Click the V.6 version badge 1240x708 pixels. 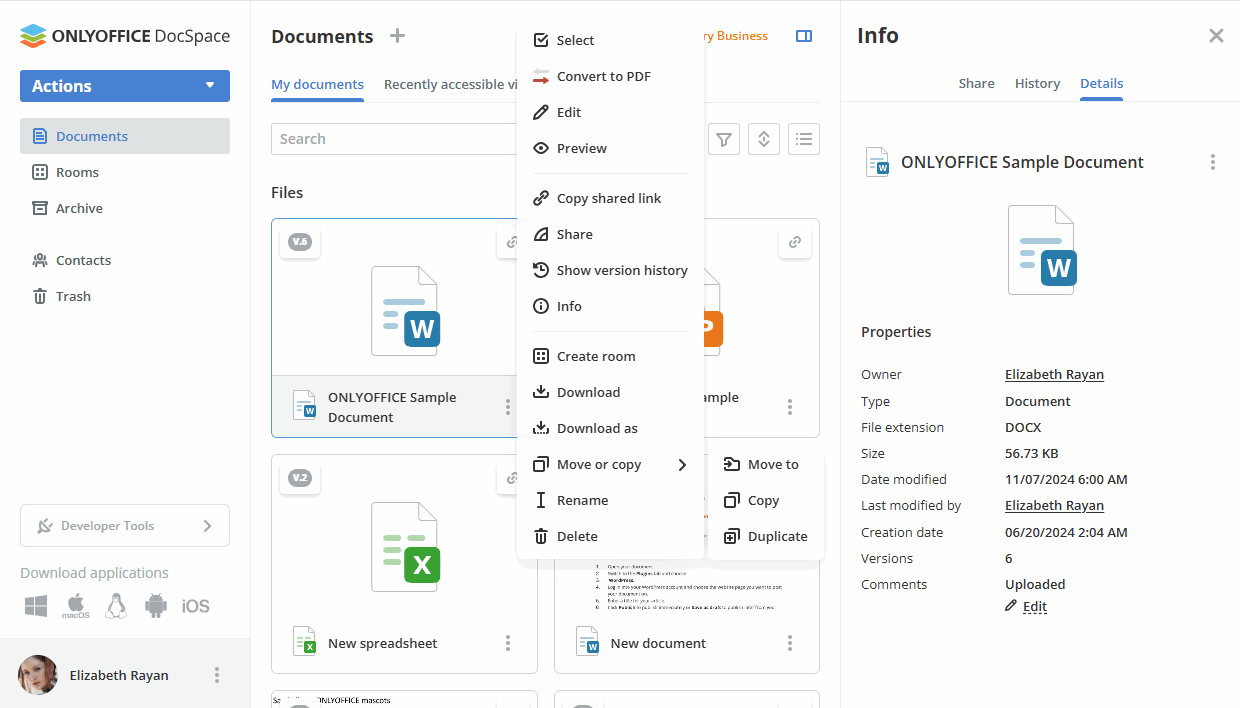(x=300, y=242)
